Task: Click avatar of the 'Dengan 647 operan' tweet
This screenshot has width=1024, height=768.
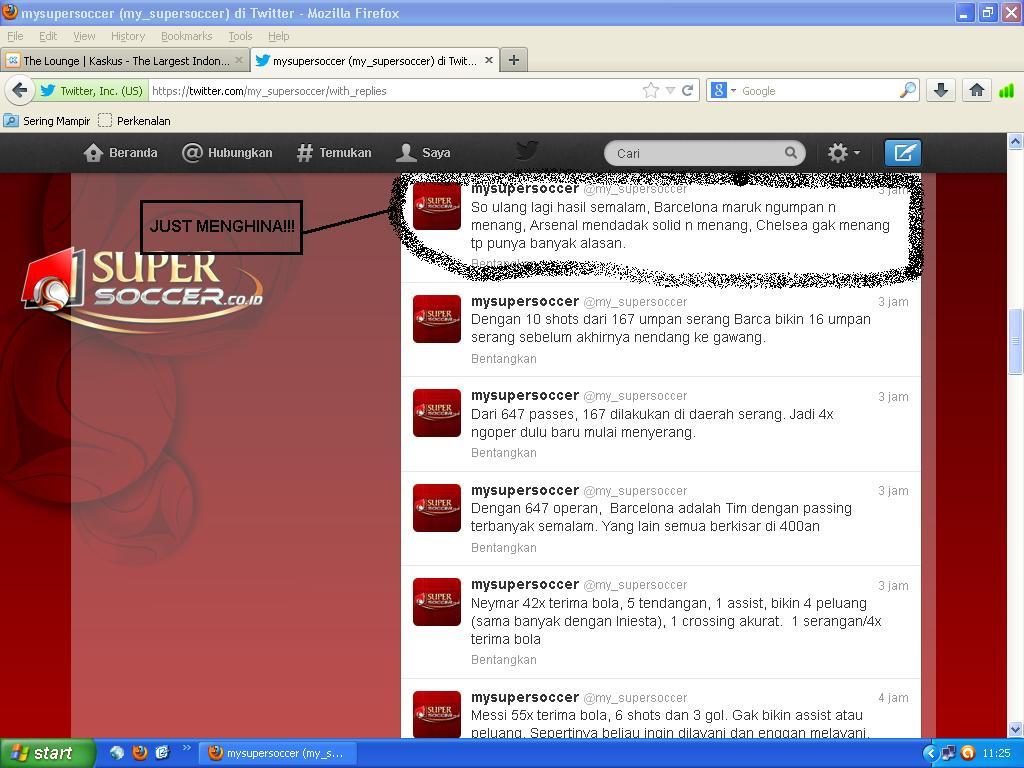Action: click(x=437, y=507)
